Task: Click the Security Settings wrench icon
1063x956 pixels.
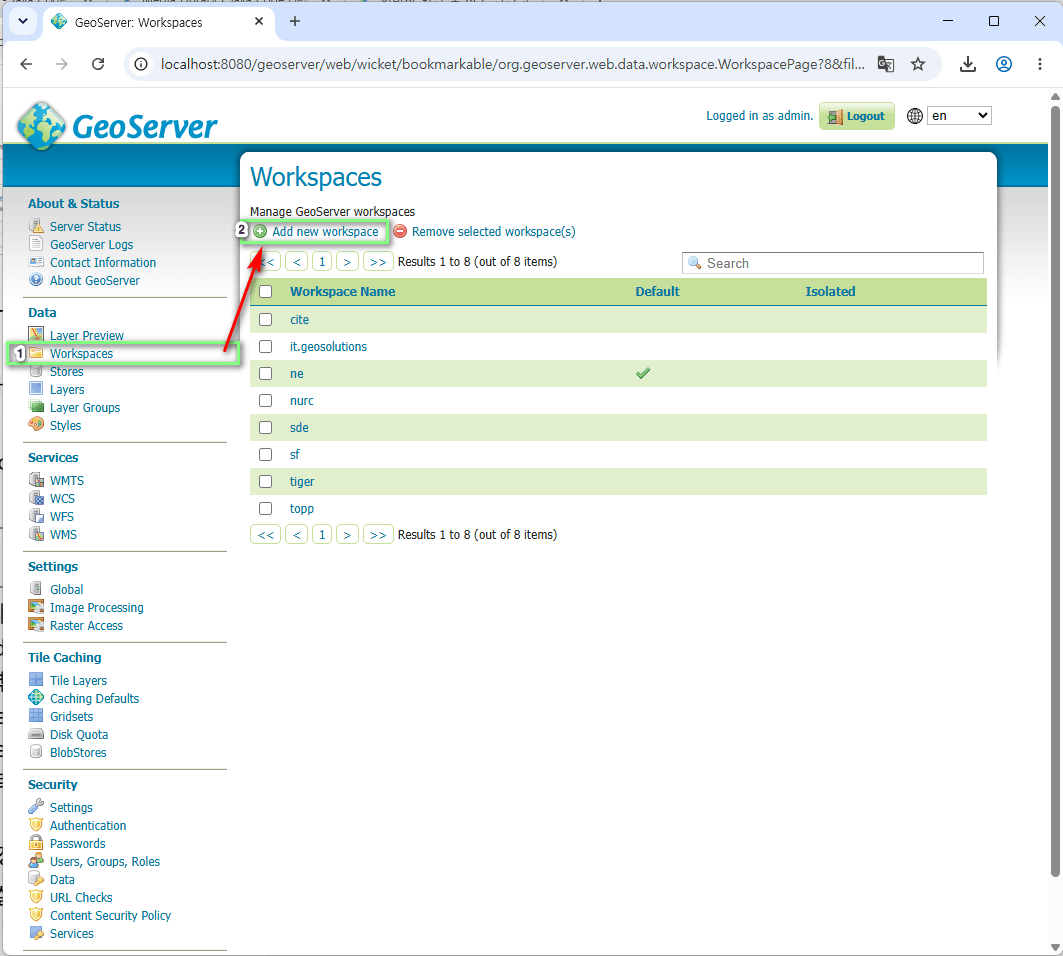Action: [x=36, y=806]
